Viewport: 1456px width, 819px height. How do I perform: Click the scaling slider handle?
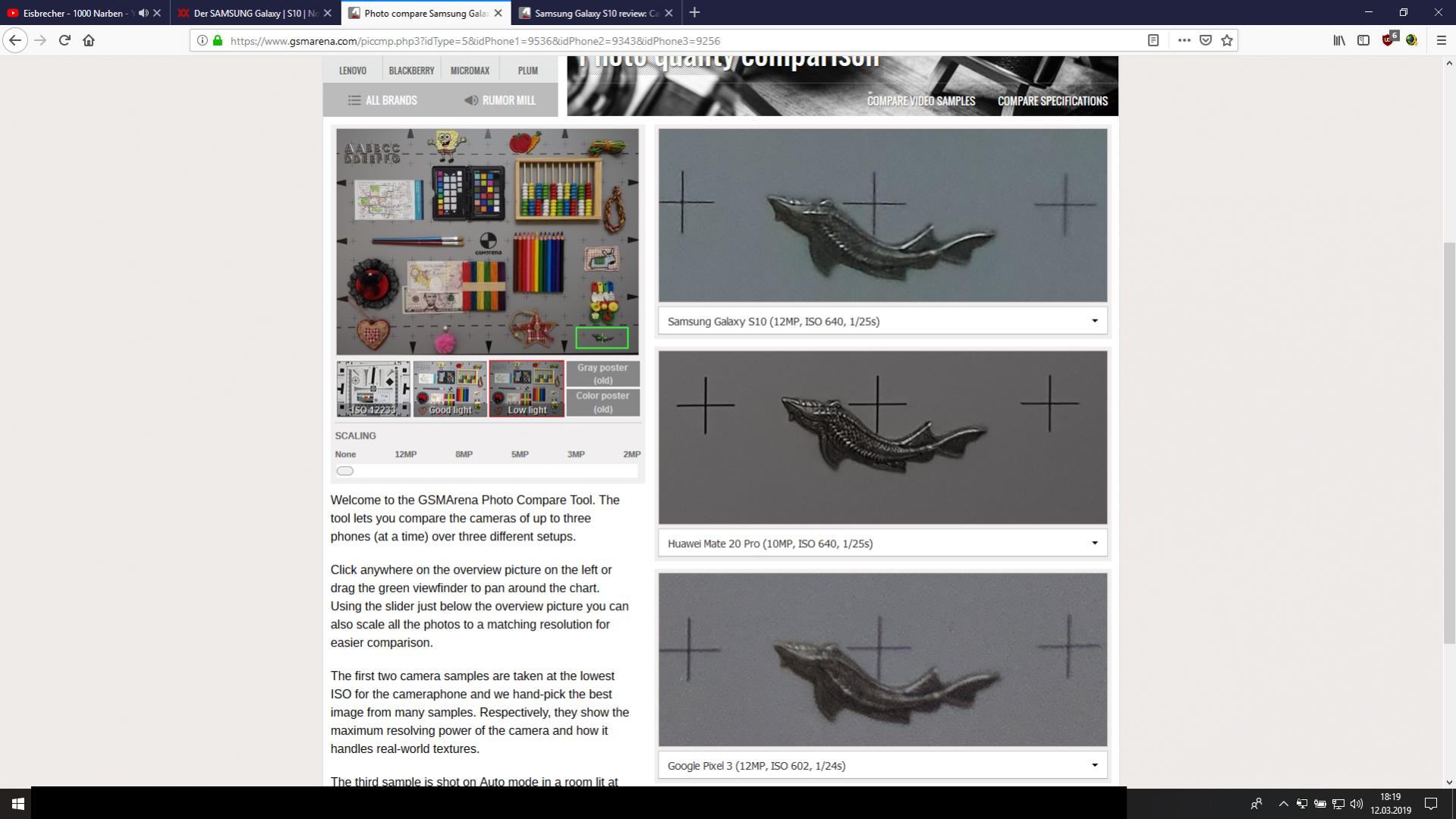[345, 471]
